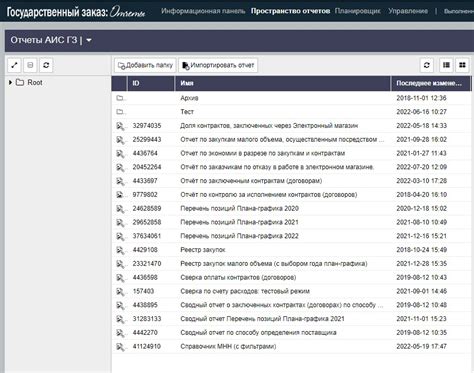
Task: Click the Импортировать отчет button
Action: tap(218, 65)
